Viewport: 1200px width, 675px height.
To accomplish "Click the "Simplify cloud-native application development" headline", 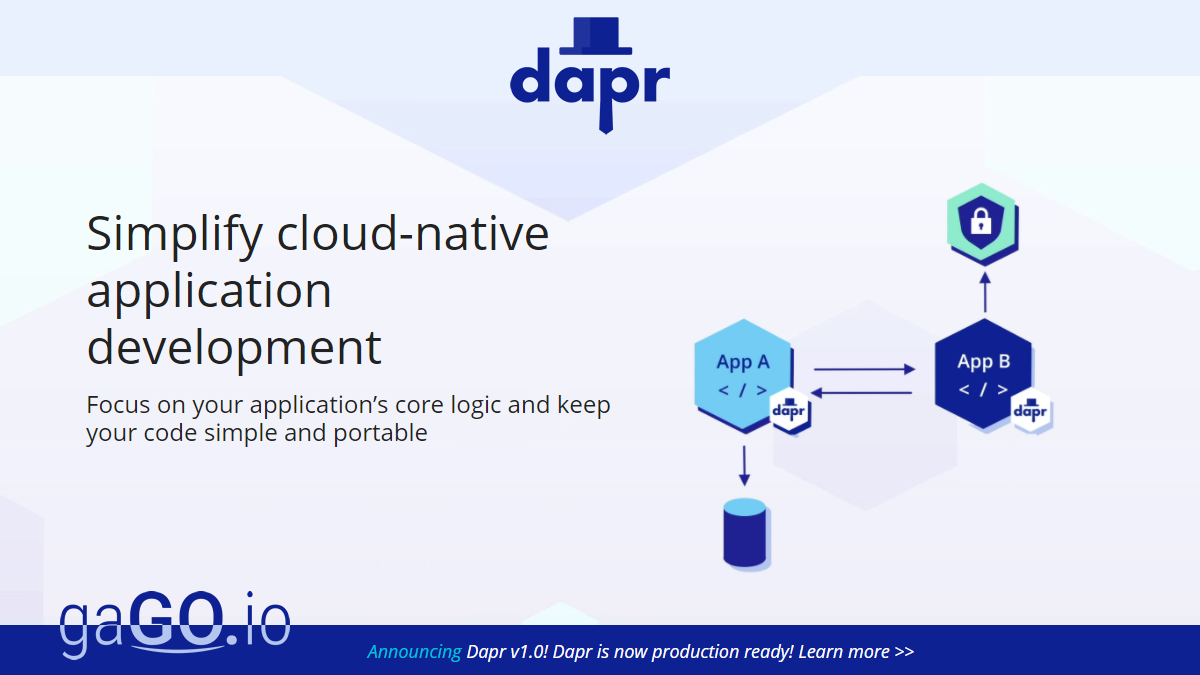I will pos(318,290).
